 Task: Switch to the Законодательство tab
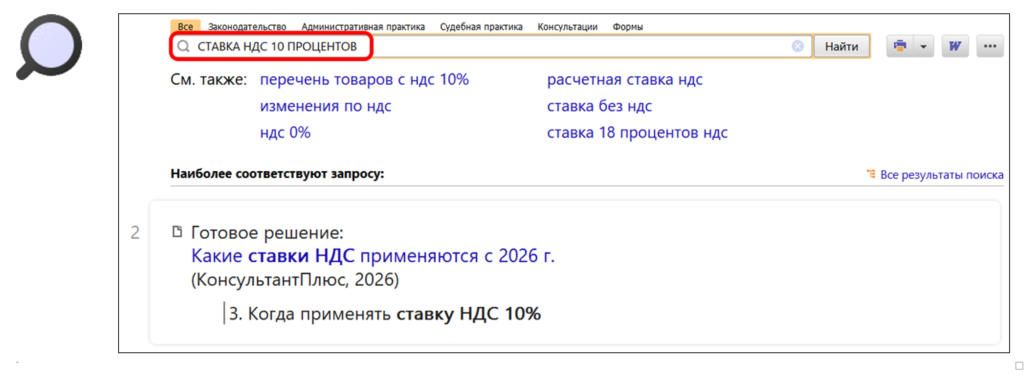pyautogui.click(x=248, y=27)
